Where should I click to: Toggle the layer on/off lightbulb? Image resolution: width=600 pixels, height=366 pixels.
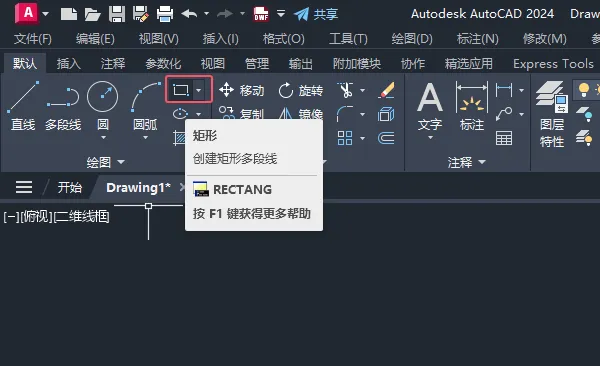584,90
